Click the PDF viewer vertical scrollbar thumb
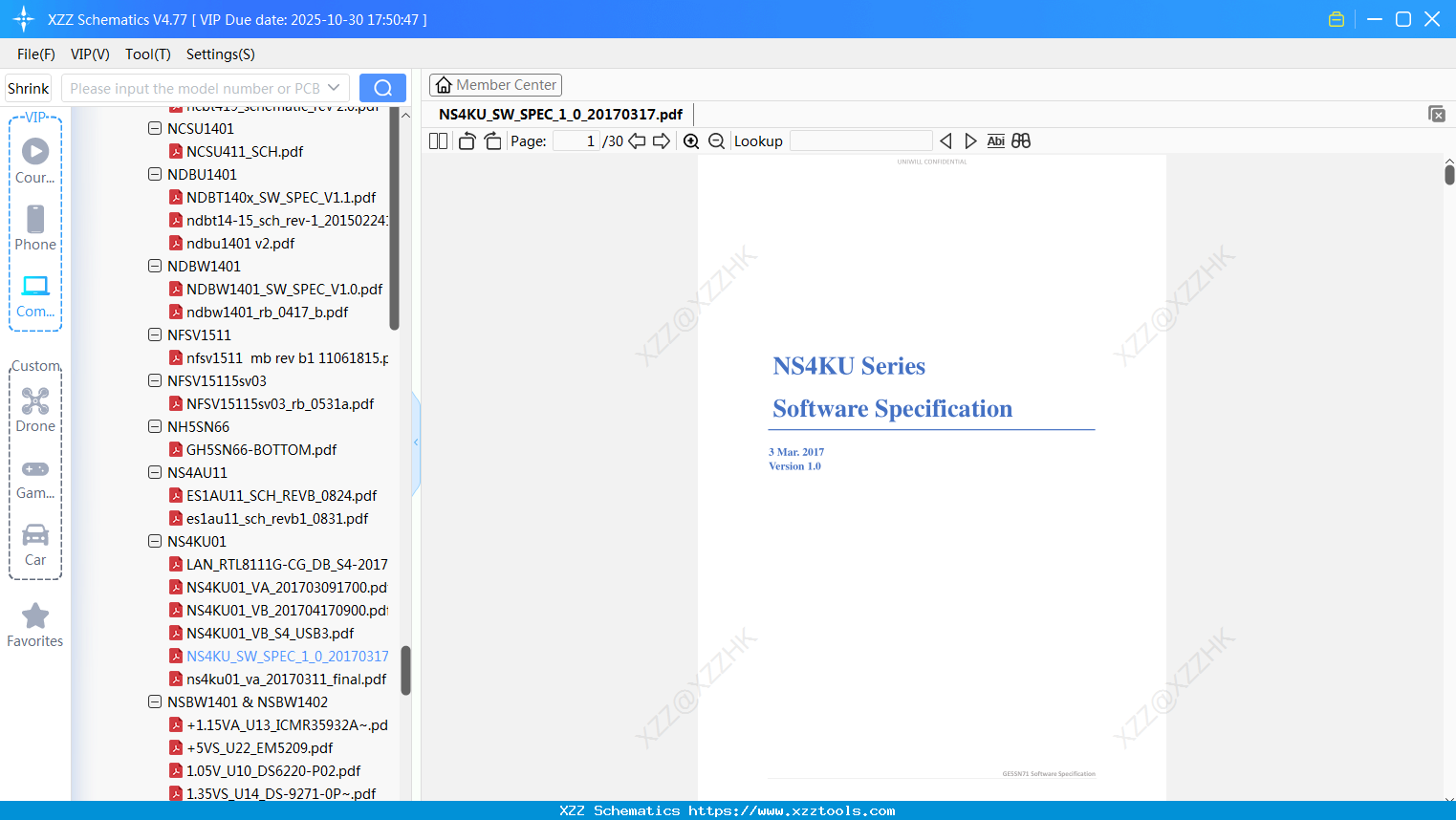Viewport: 1456px width, 820px height. coord(1449,175)
